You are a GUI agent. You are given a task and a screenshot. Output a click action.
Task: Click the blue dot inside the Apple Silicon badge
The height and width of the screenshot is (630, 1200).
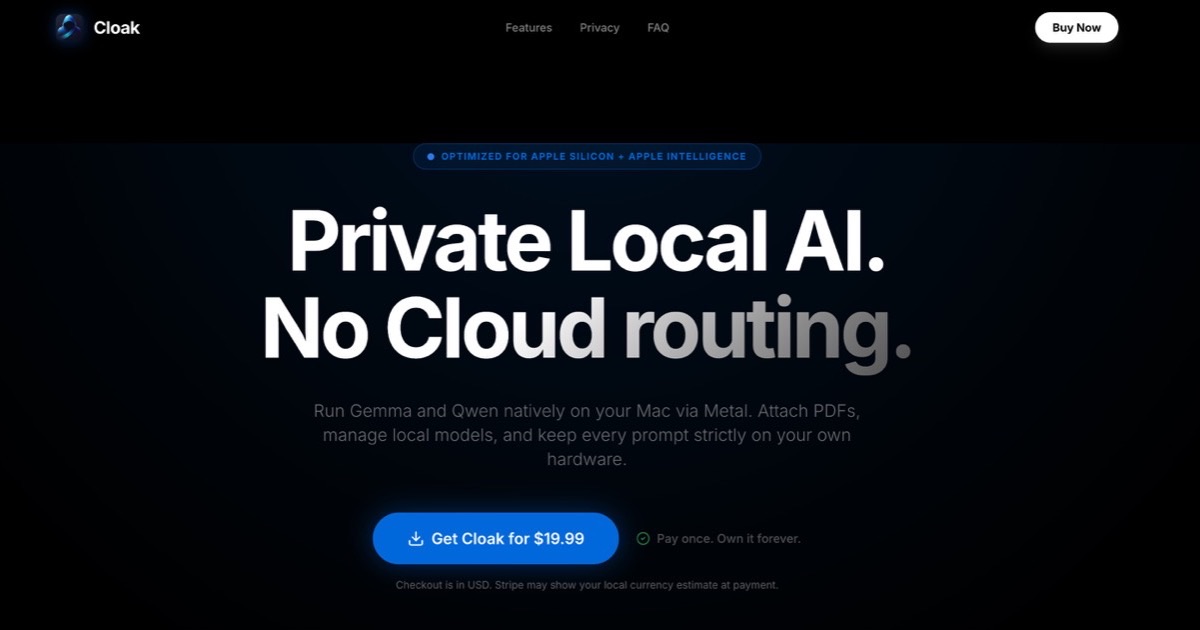(x=430, y=156)
